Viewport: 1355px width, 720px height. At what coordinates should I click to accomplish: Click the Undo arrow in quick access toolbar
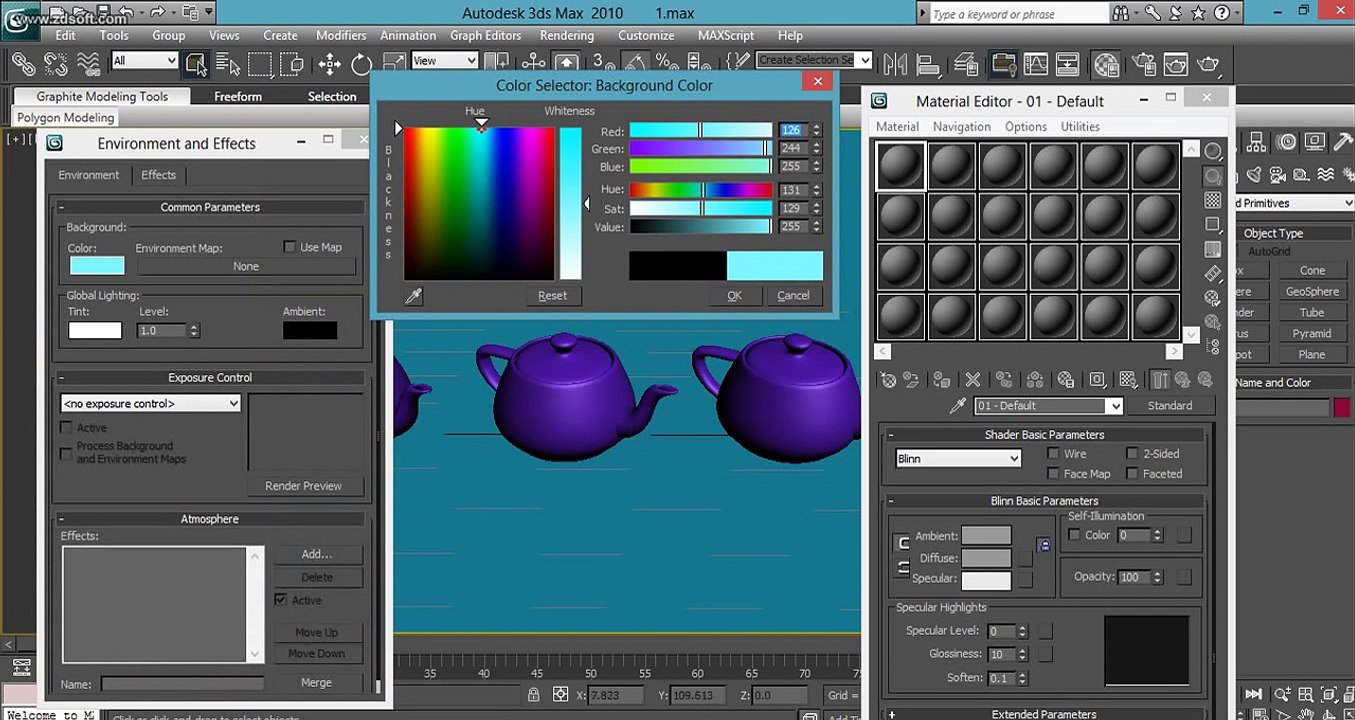pyautogui.click(x=128, y=13)
